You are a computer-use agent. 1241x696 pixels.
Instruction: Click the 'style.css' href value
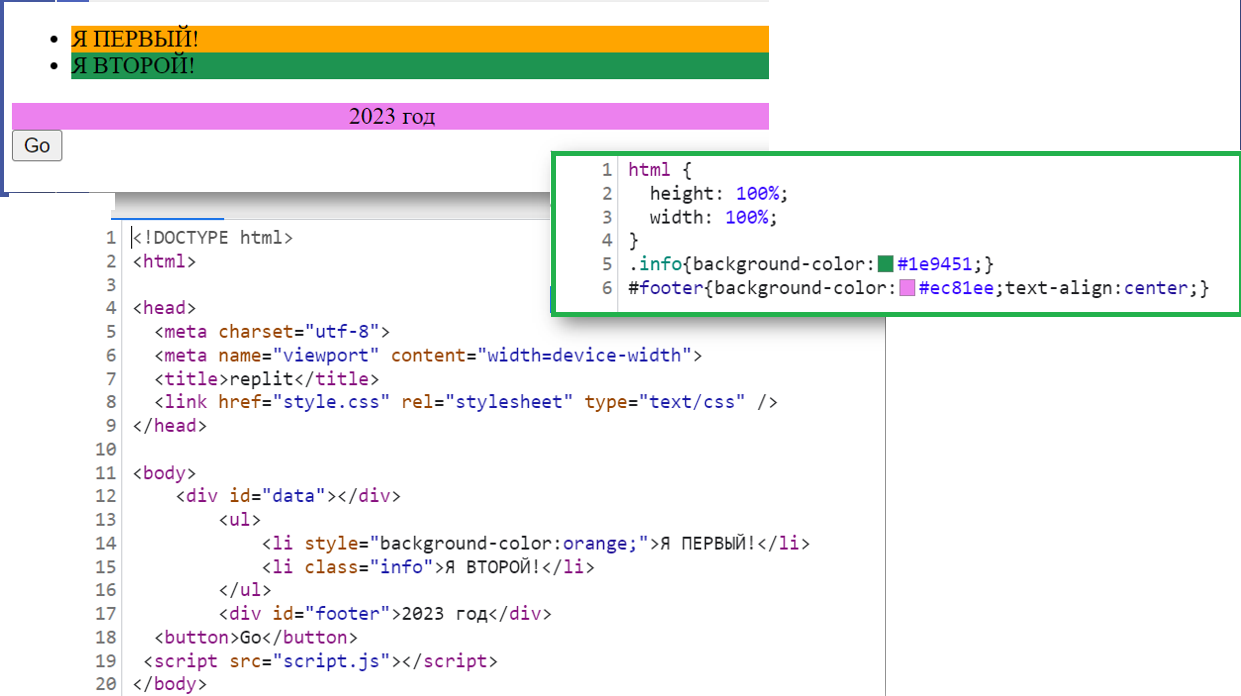[x=347, y=402]
